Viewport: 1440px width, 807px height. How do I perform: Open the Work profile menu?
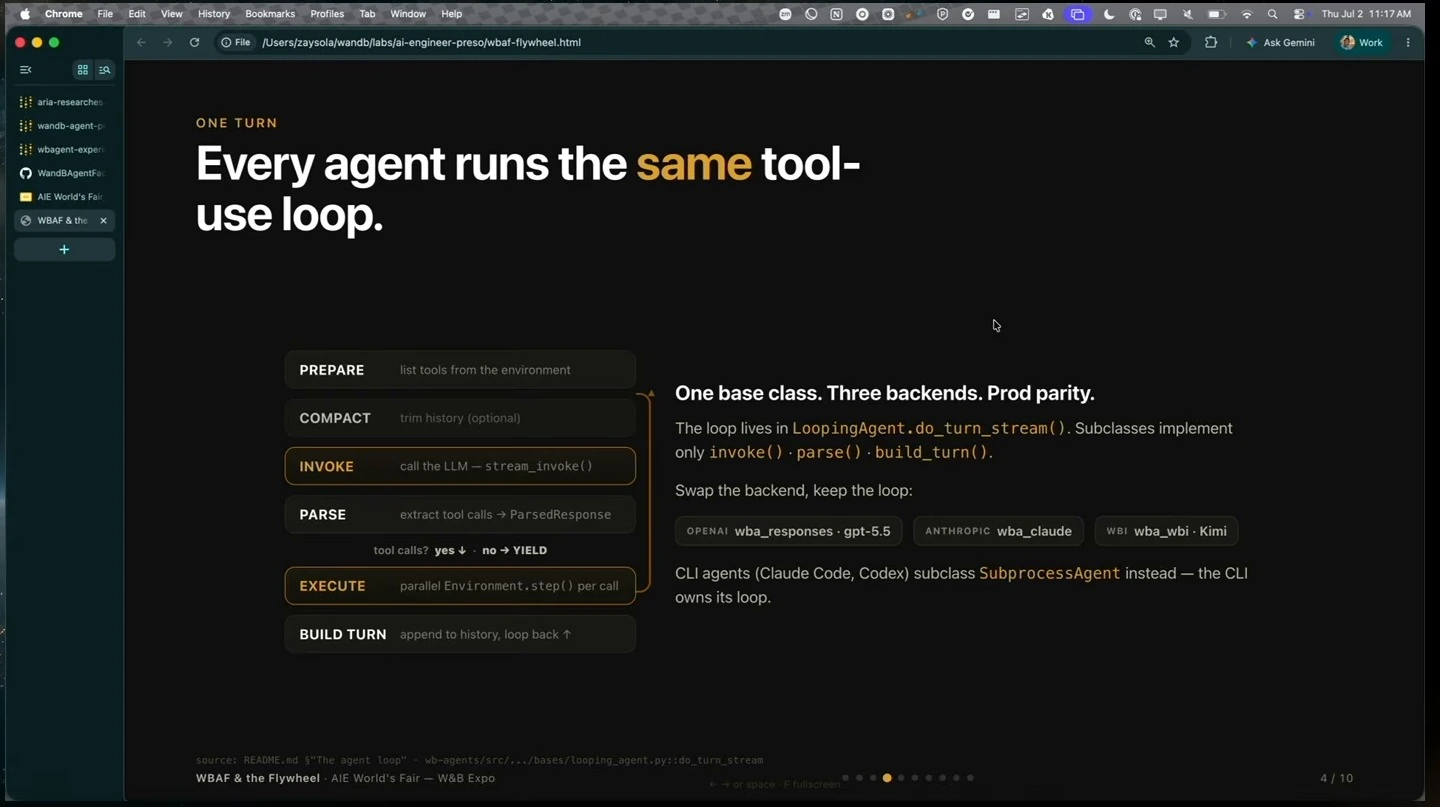(x=1362, y=42)
